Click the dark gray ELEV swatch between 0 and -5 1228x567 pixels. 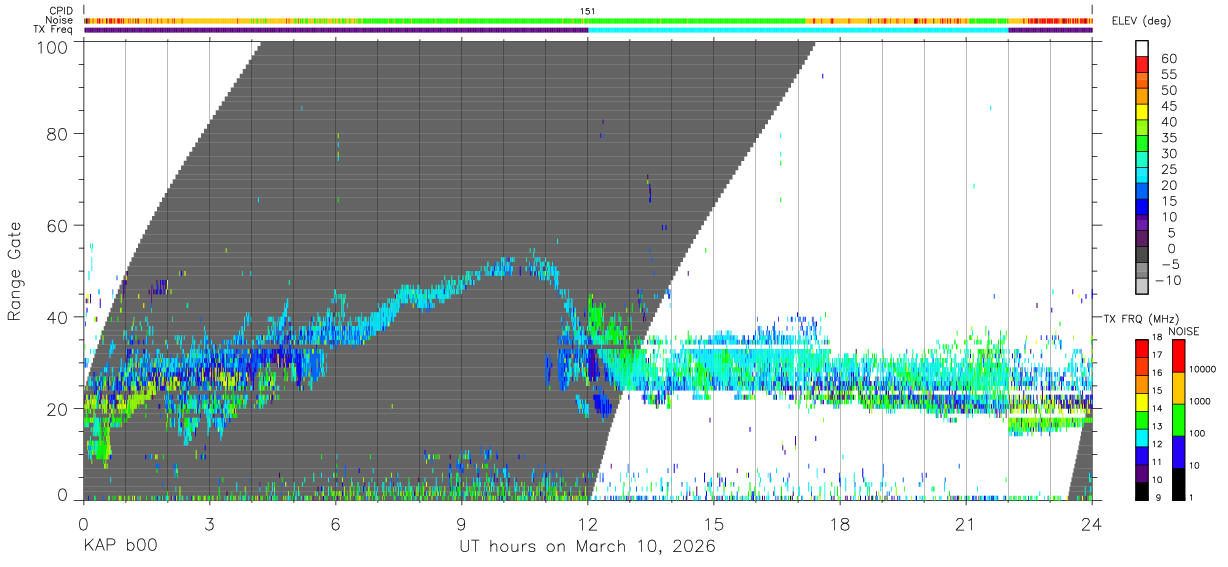(x=1142, y=256)
